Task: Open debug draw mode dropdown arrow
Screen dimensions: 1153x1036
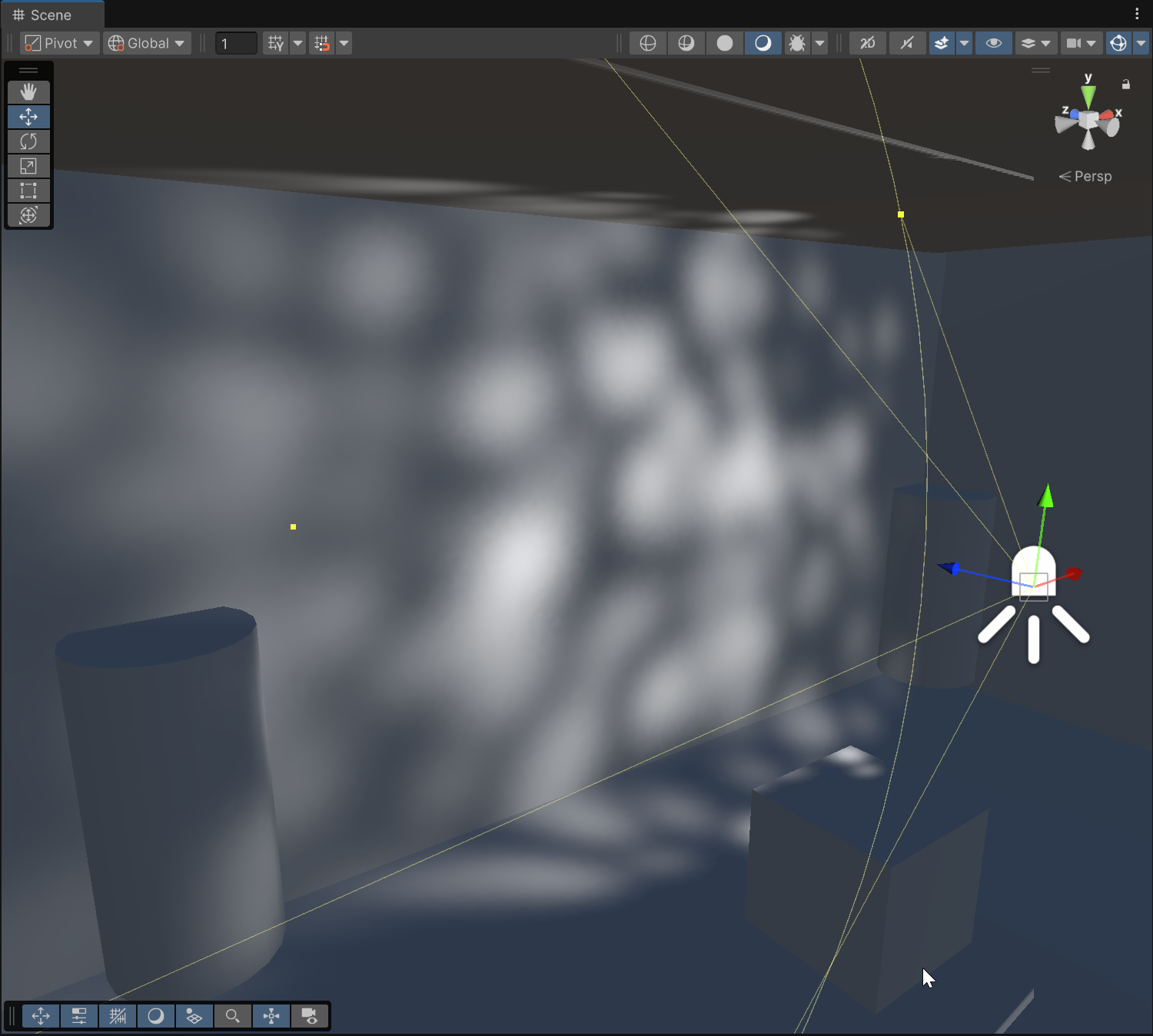Action: click(x=820, y=43)
